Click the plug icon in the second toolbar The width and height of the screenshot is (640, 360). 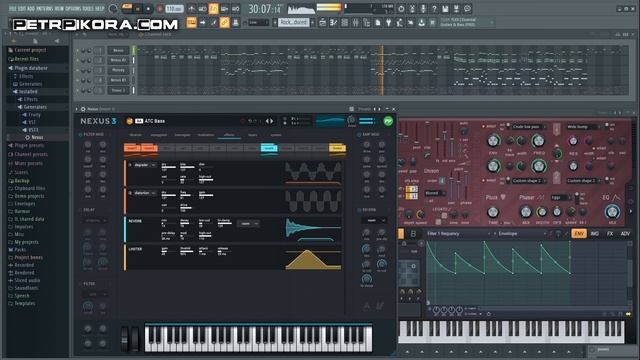tap(389, 23)
